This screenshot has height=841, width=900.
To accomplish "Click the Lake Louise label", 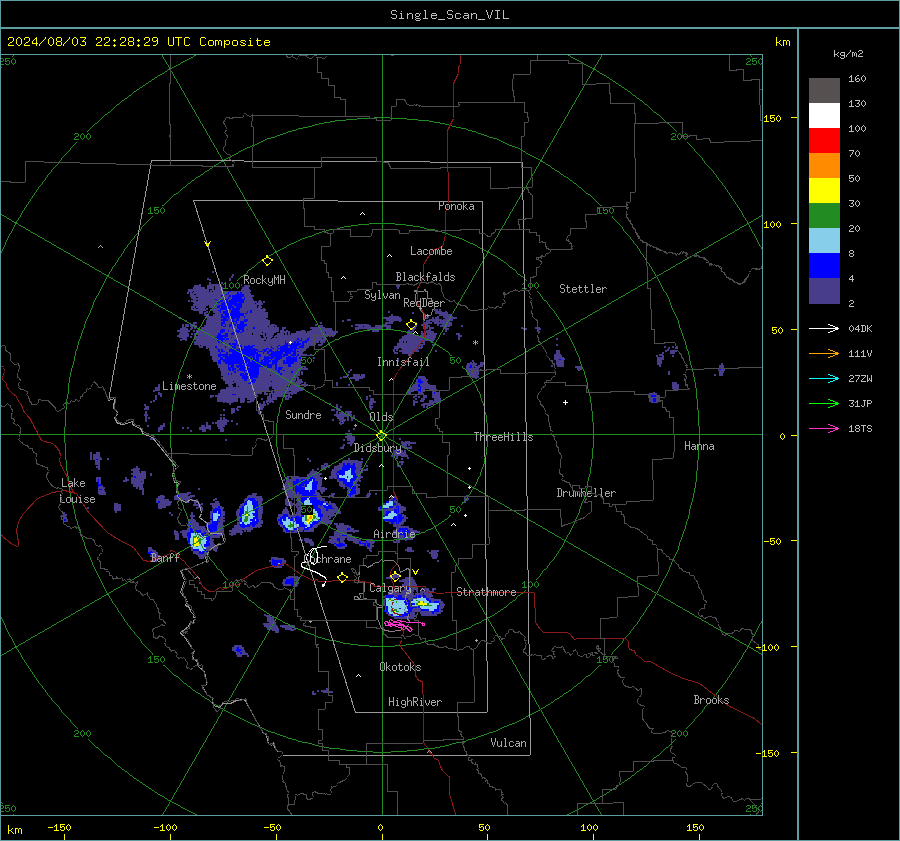I will 78,491.
